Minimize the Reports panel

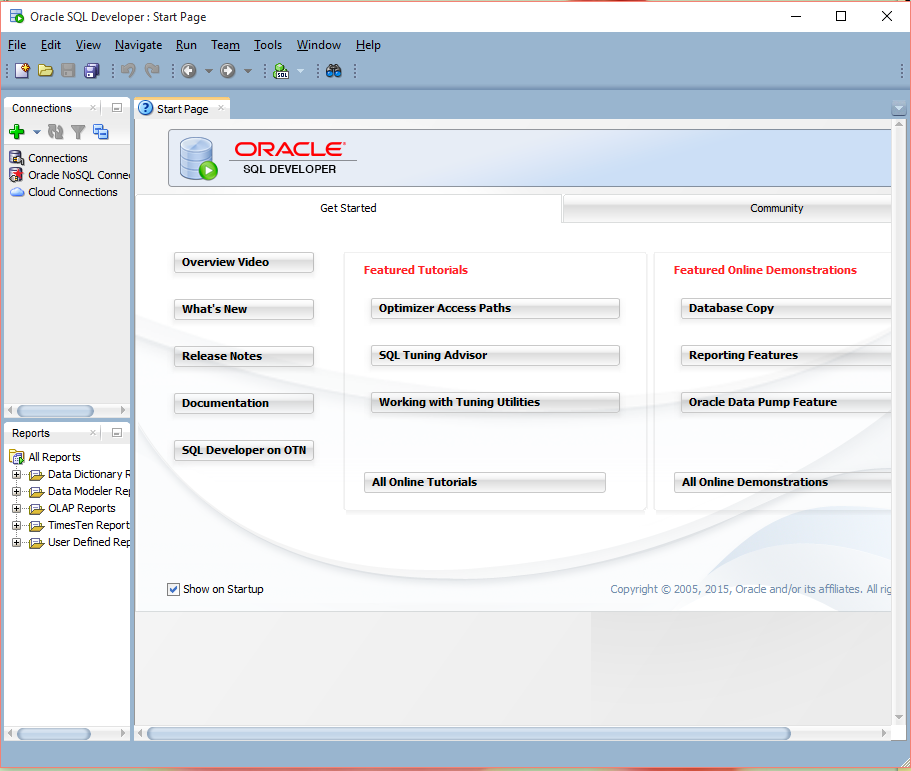117,433
